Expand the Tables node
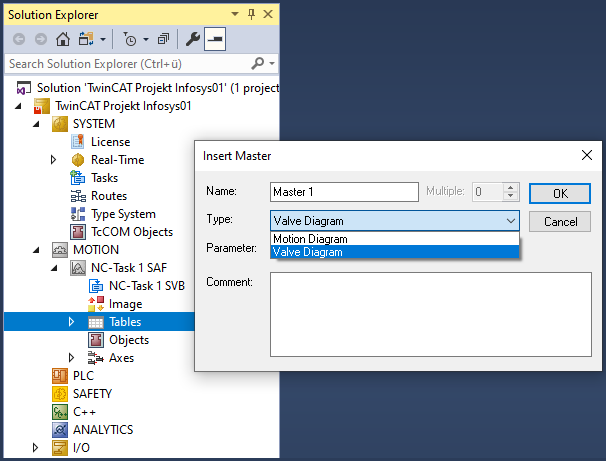Viewport: 606px width, 461px height. 71,322
